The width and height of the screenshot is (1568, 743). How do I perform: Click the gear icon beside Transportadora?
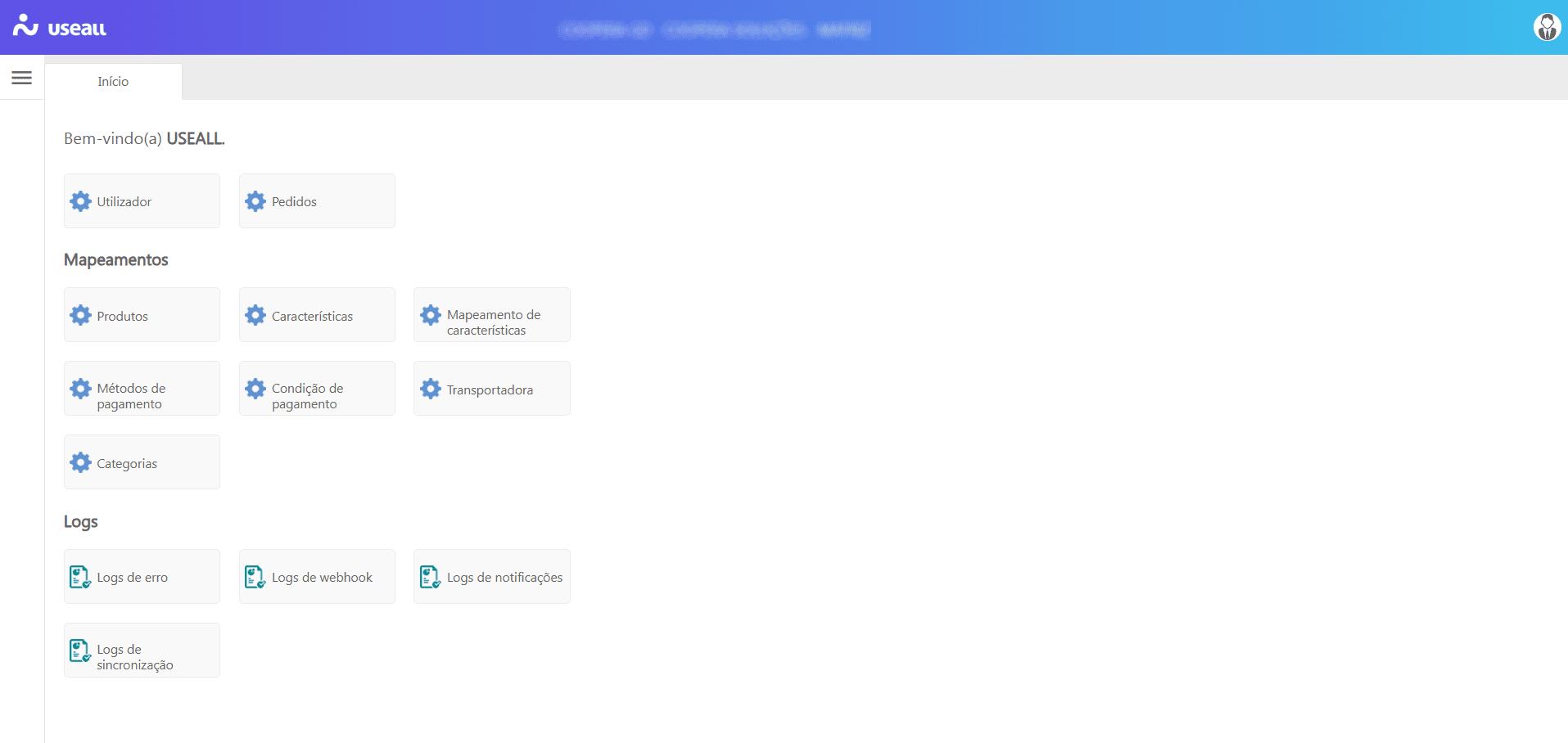(x=431, y=389)
